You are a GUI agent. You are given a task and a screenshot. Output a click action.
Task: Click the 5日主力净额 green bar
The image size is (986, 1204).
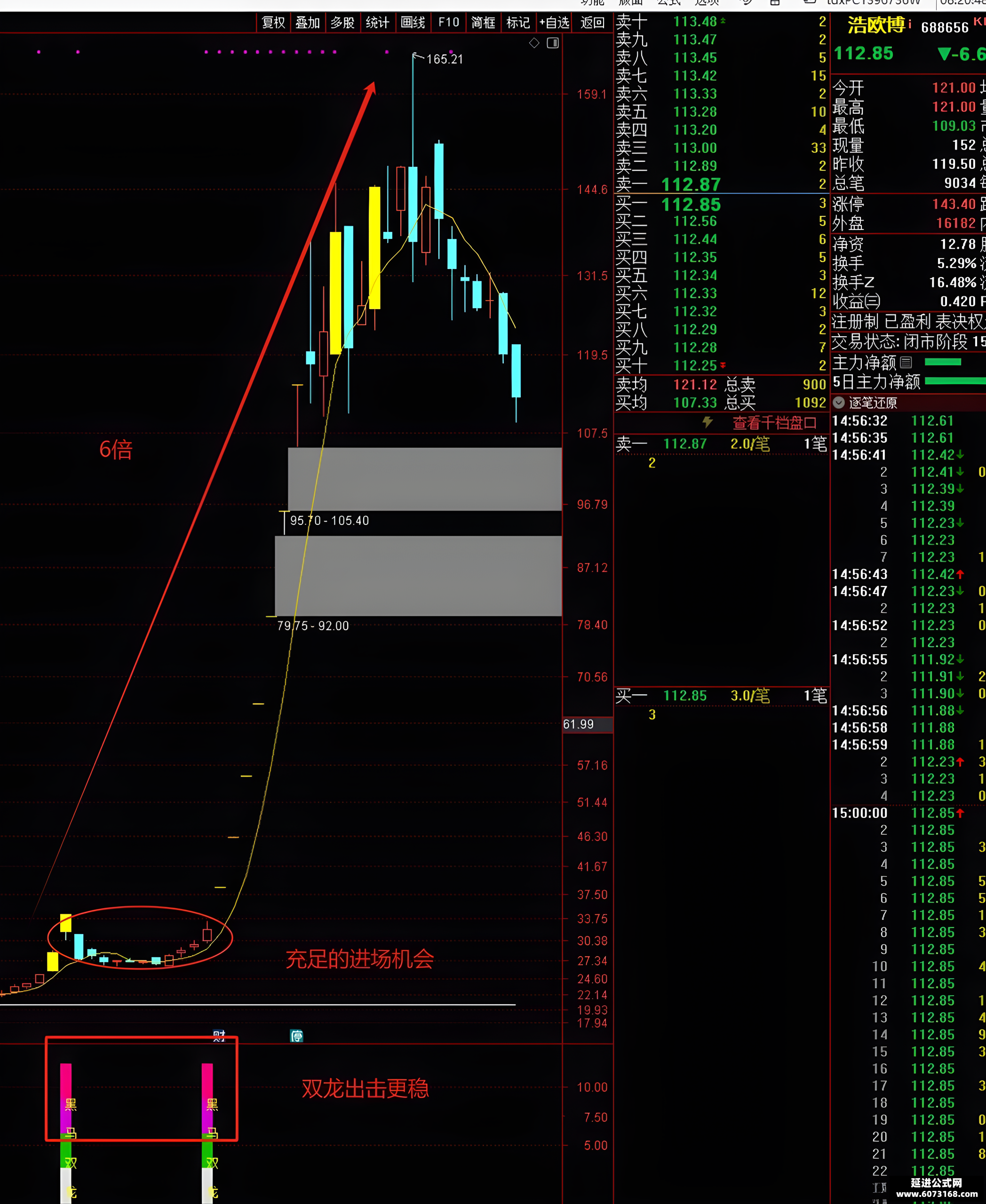coord(955,381)
